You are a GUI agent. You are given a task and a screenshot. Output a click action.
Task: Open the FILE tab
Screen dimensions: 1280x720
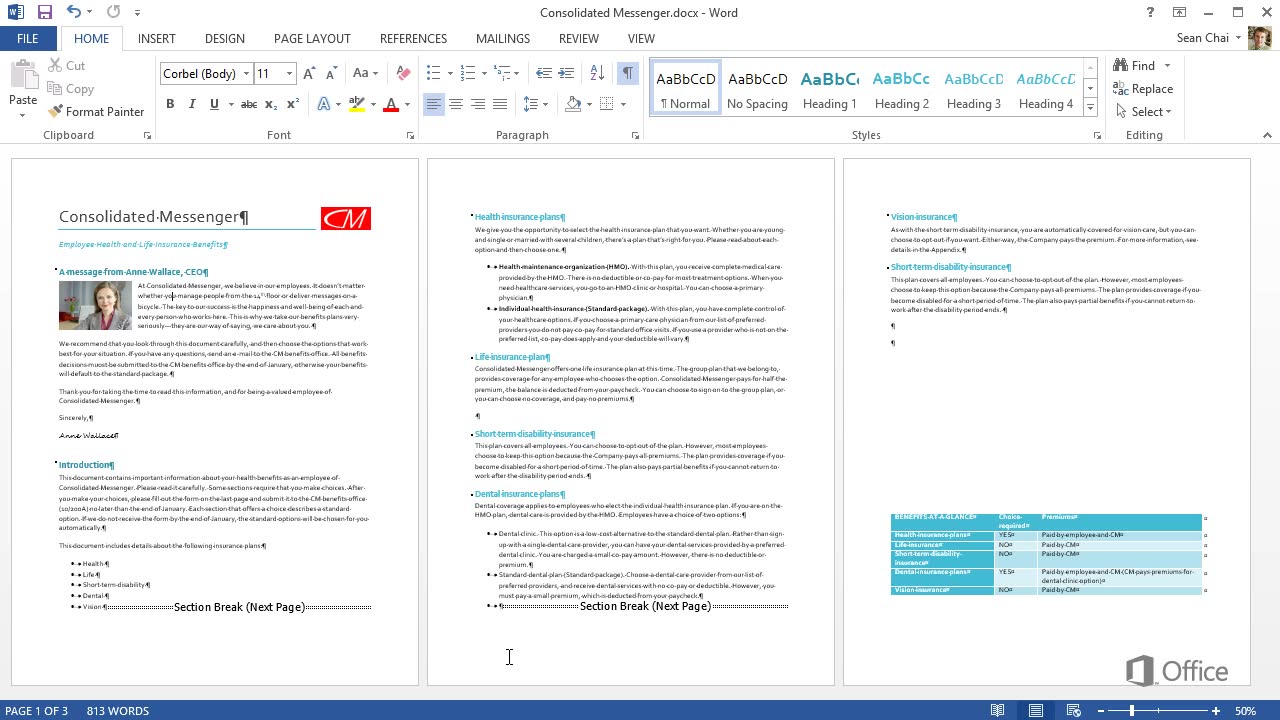tap(28, 38)
